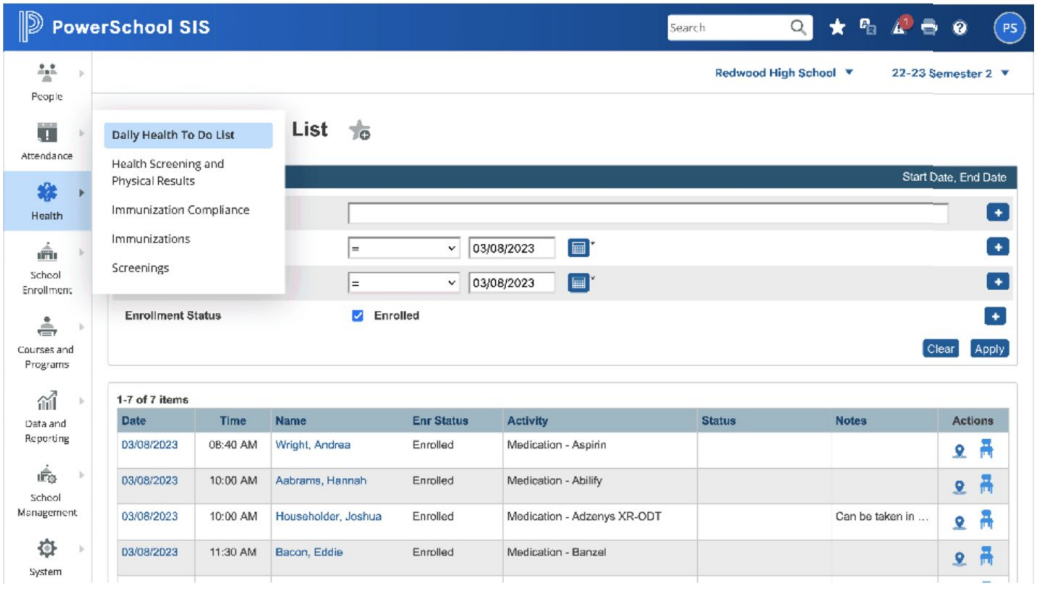
Task: Select Immunization Compliance from Health menu
Action: tap(180, 210)
